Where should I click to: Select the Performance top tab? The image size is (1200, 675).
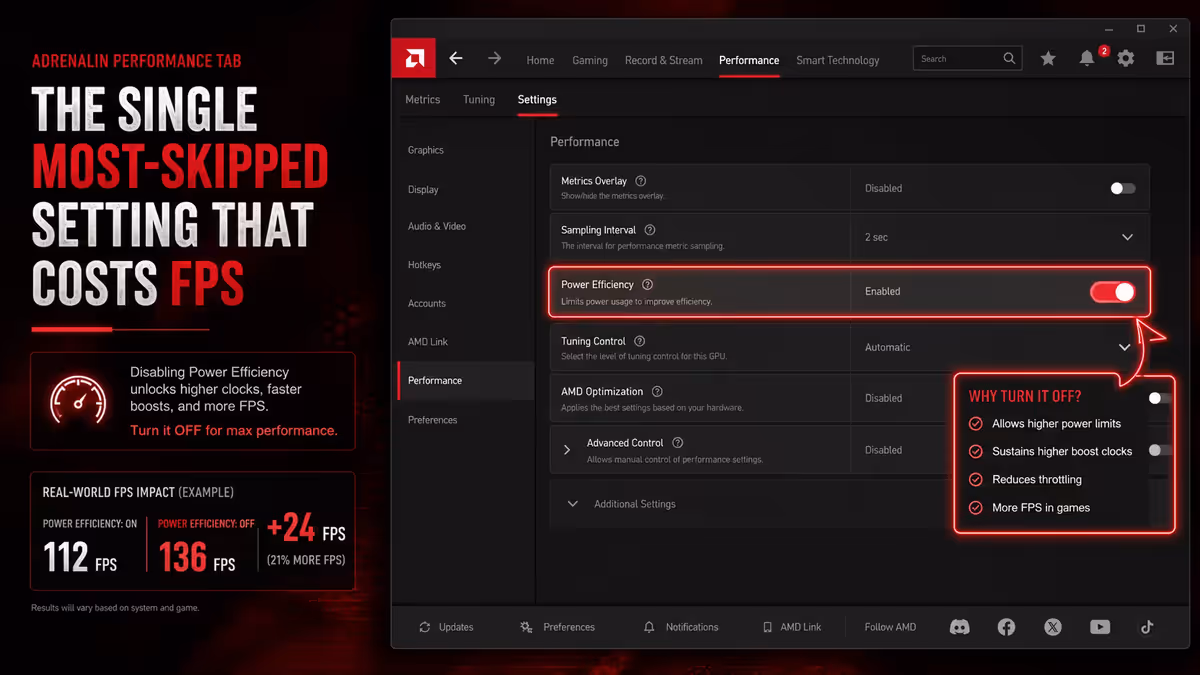[x=749, y=60]
